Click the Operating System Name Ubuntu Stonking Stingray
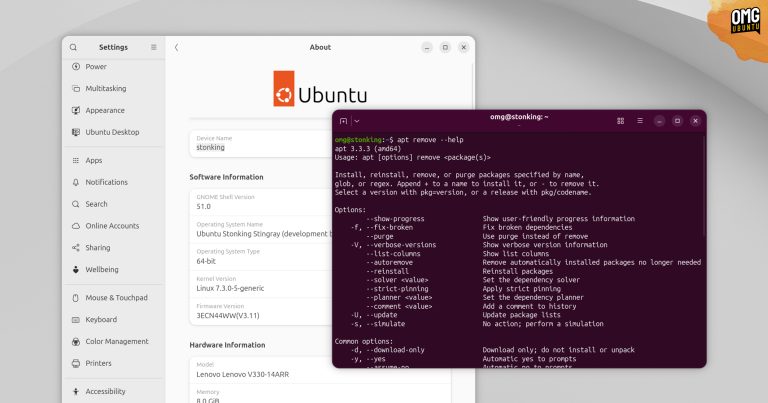The height and width of the screenshot is (403, 768). pos(264,234)
